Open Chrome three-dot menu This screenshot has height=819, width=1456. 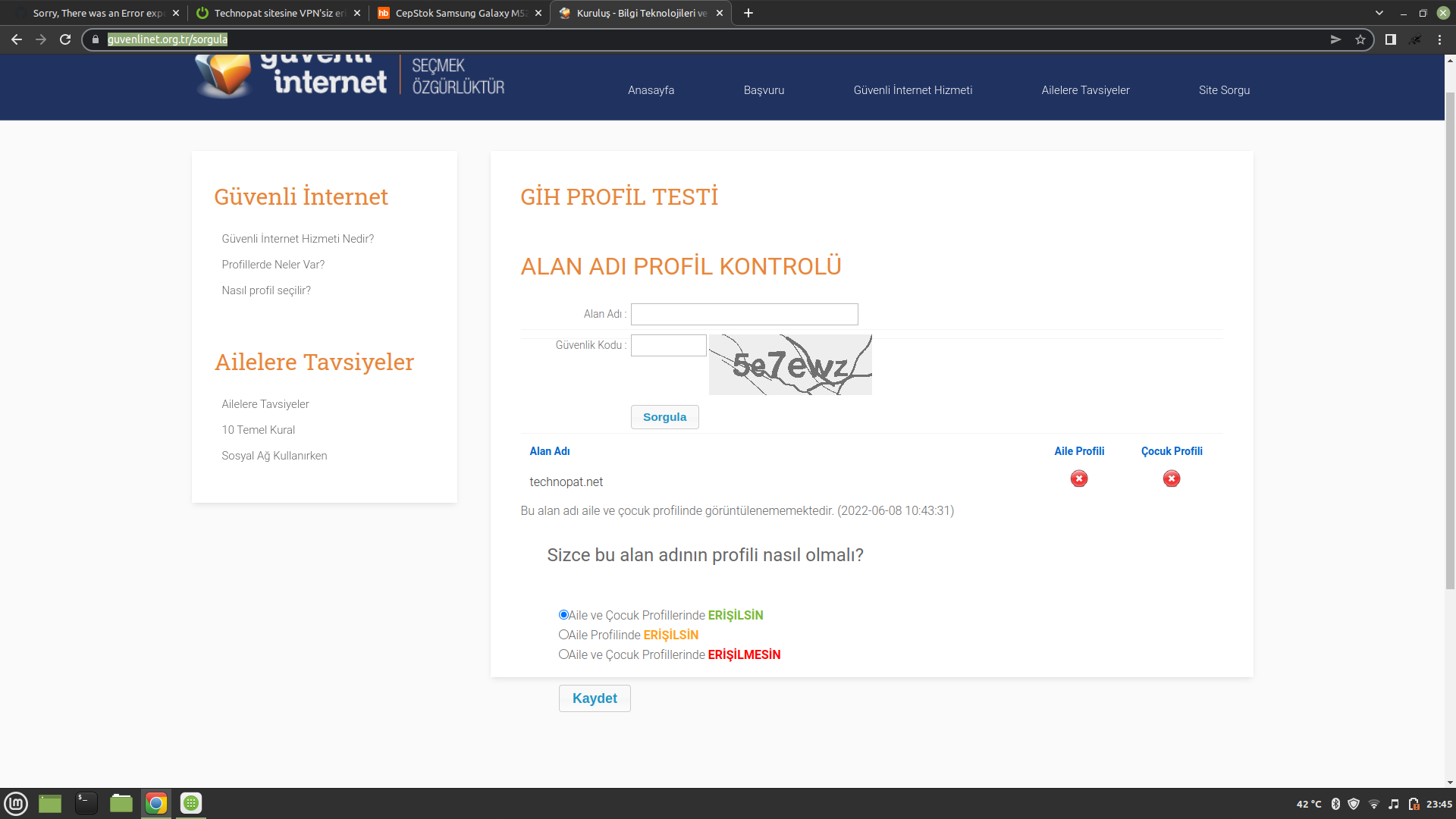pyautogui.click(x=1439, y=39)
